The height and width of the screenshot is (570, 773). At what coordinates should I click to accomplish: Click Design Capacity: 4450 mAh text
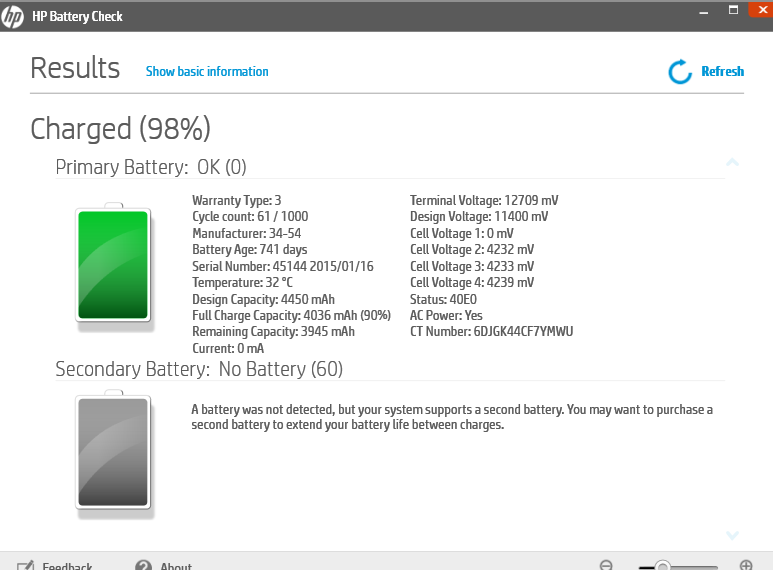(x=263, y=299)
